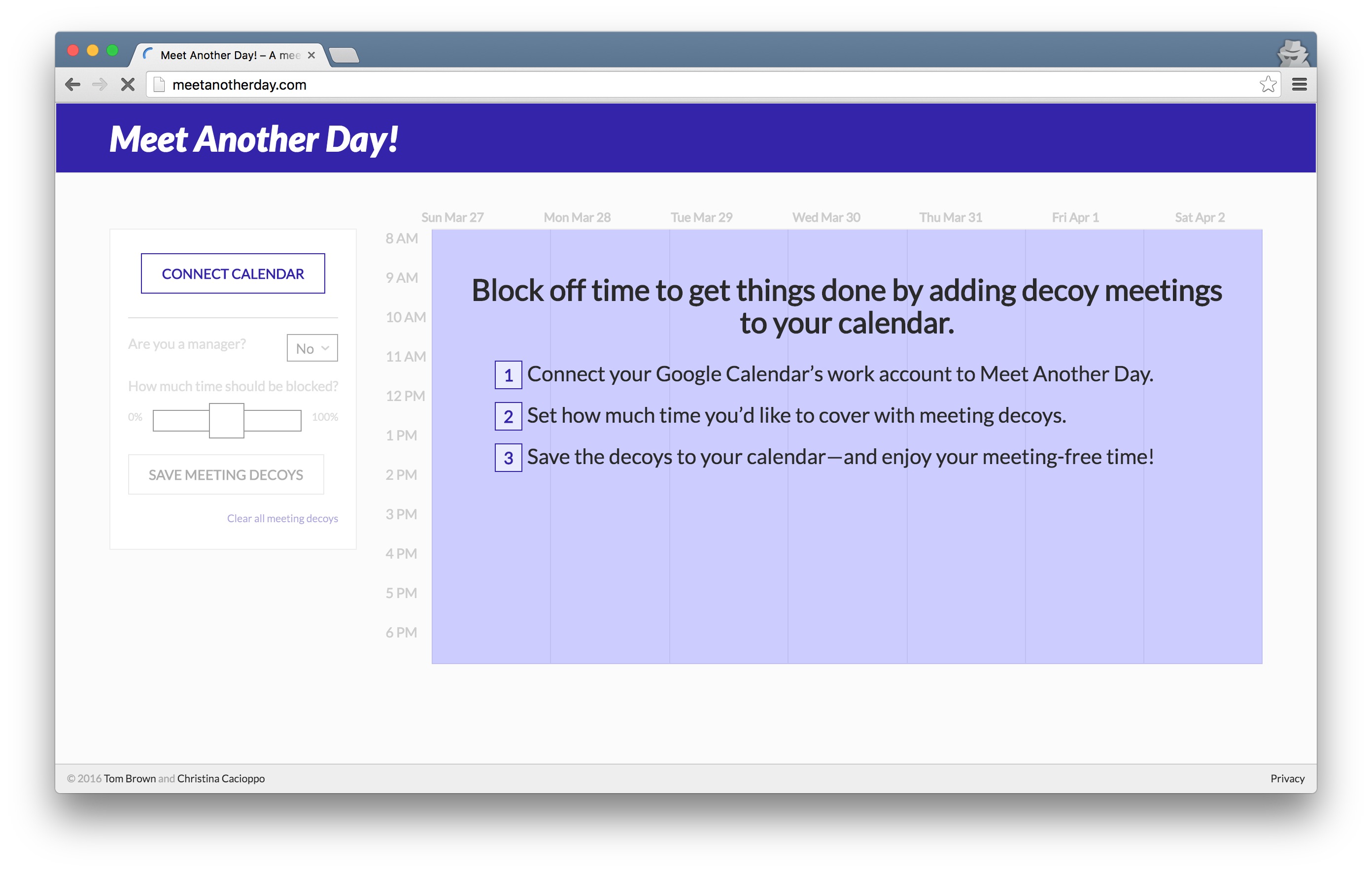Click the bookmark star in the address bar
This screenshot has height=872, width=1372.
pos(1268,84)
